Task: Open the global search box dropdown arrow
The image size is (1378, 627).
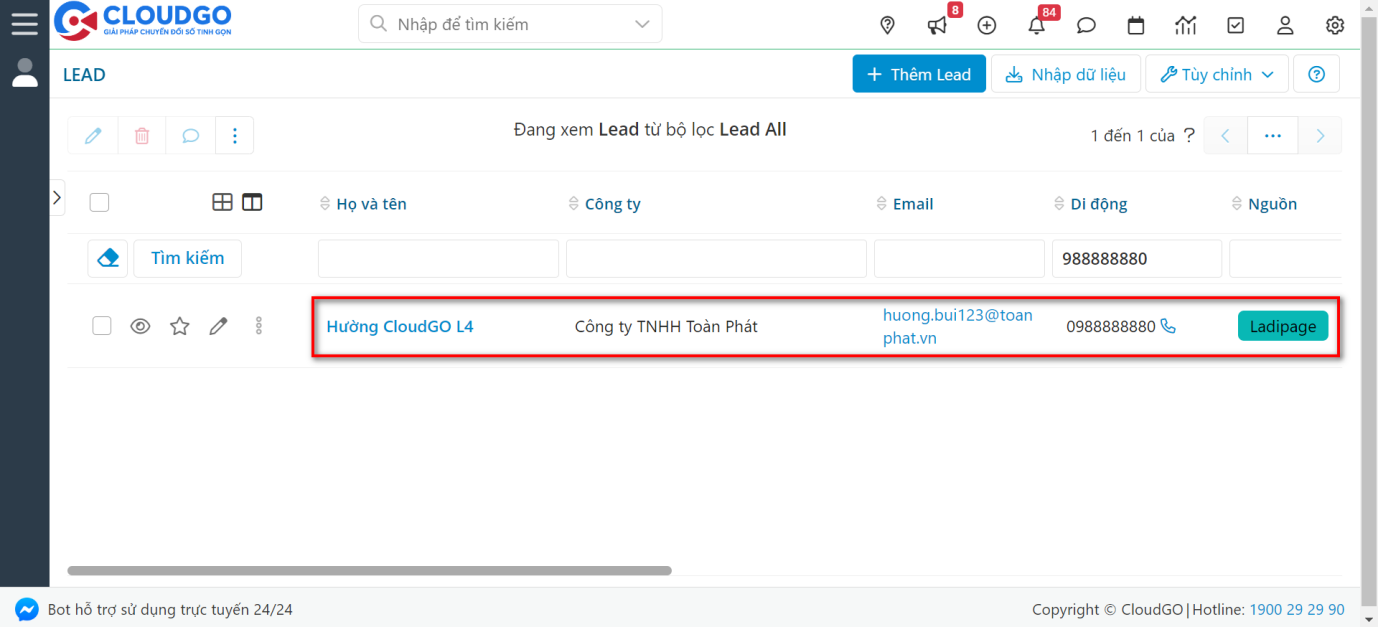Action: click(x=641, y=24)
